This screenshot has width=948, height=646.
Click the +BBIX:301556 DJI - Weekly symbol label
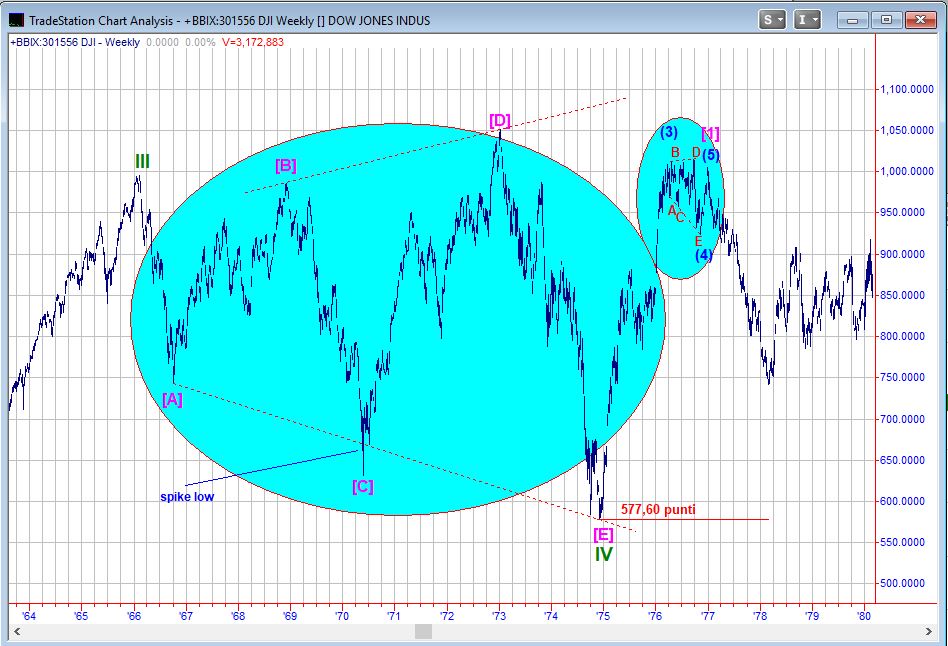click(75, 42)
